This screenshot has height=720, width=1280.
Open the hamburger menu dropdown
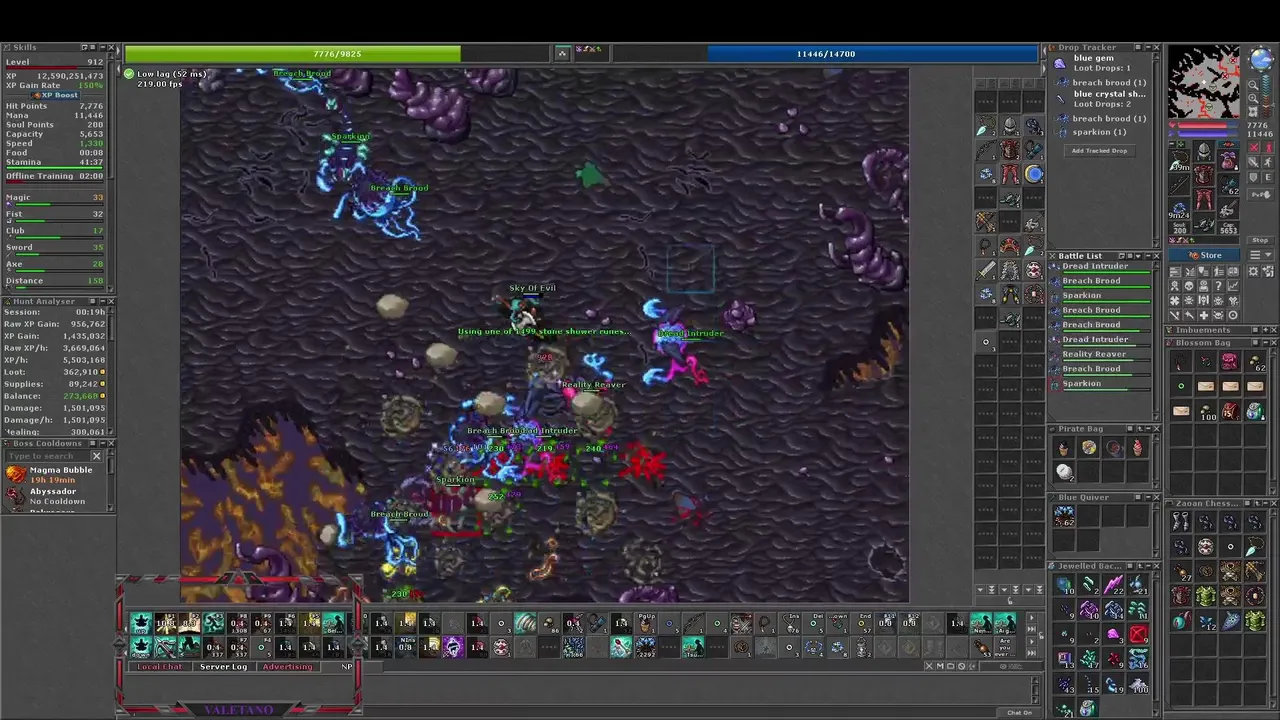click(1260, 255)
